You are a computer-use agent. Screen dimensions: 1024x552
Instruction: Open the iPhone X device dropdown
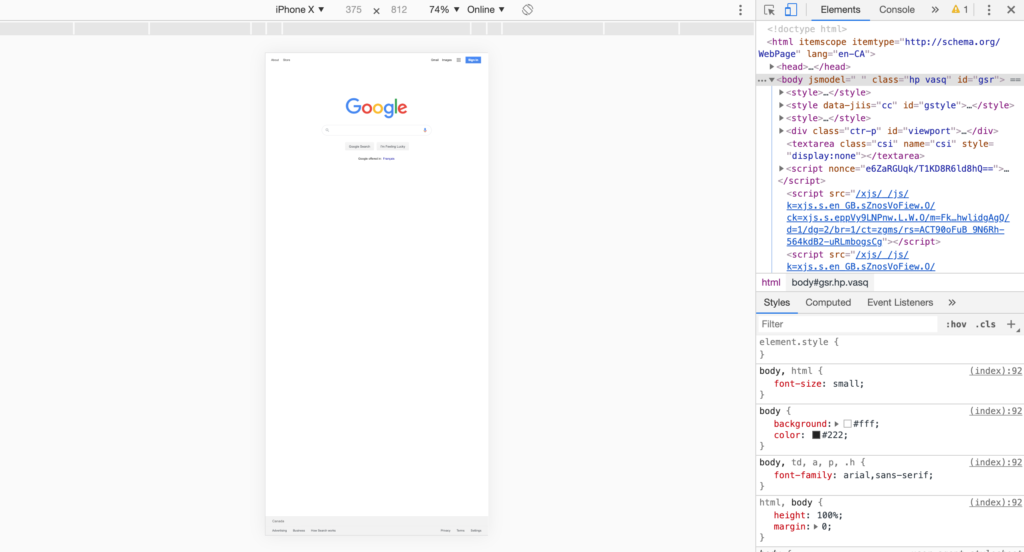(300, 10)
